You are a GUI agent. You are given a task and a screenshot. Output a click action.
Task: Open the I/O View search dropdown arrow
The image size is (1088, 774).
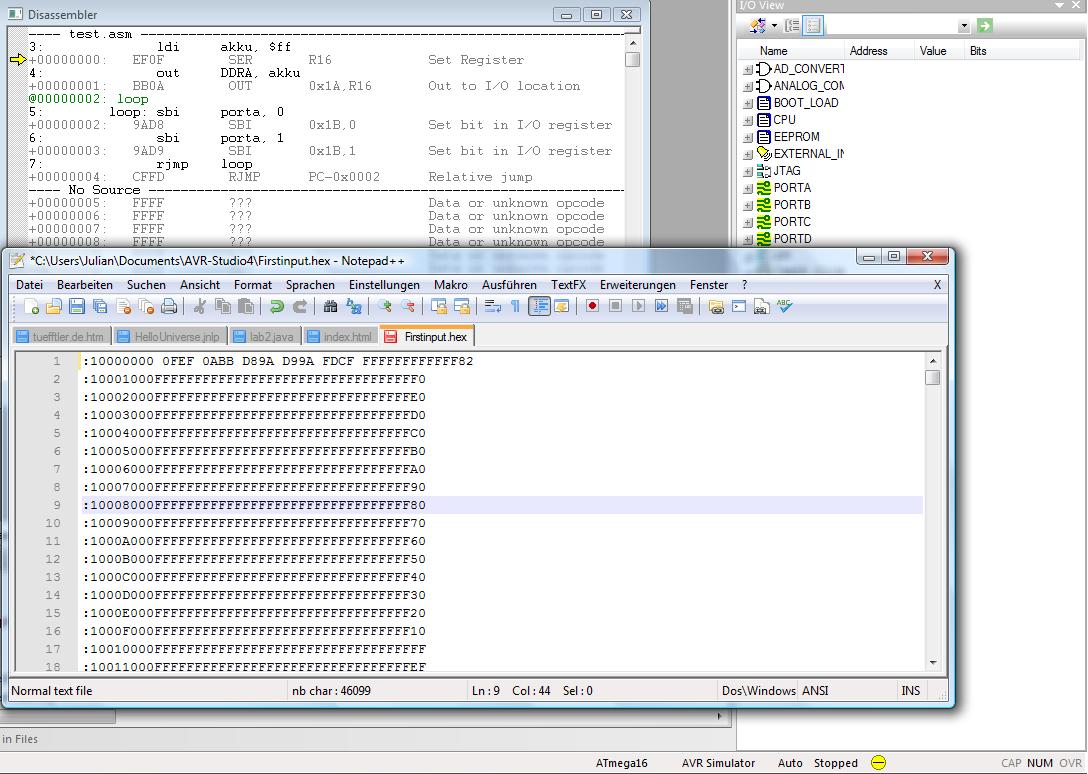[x=964, y=26]
